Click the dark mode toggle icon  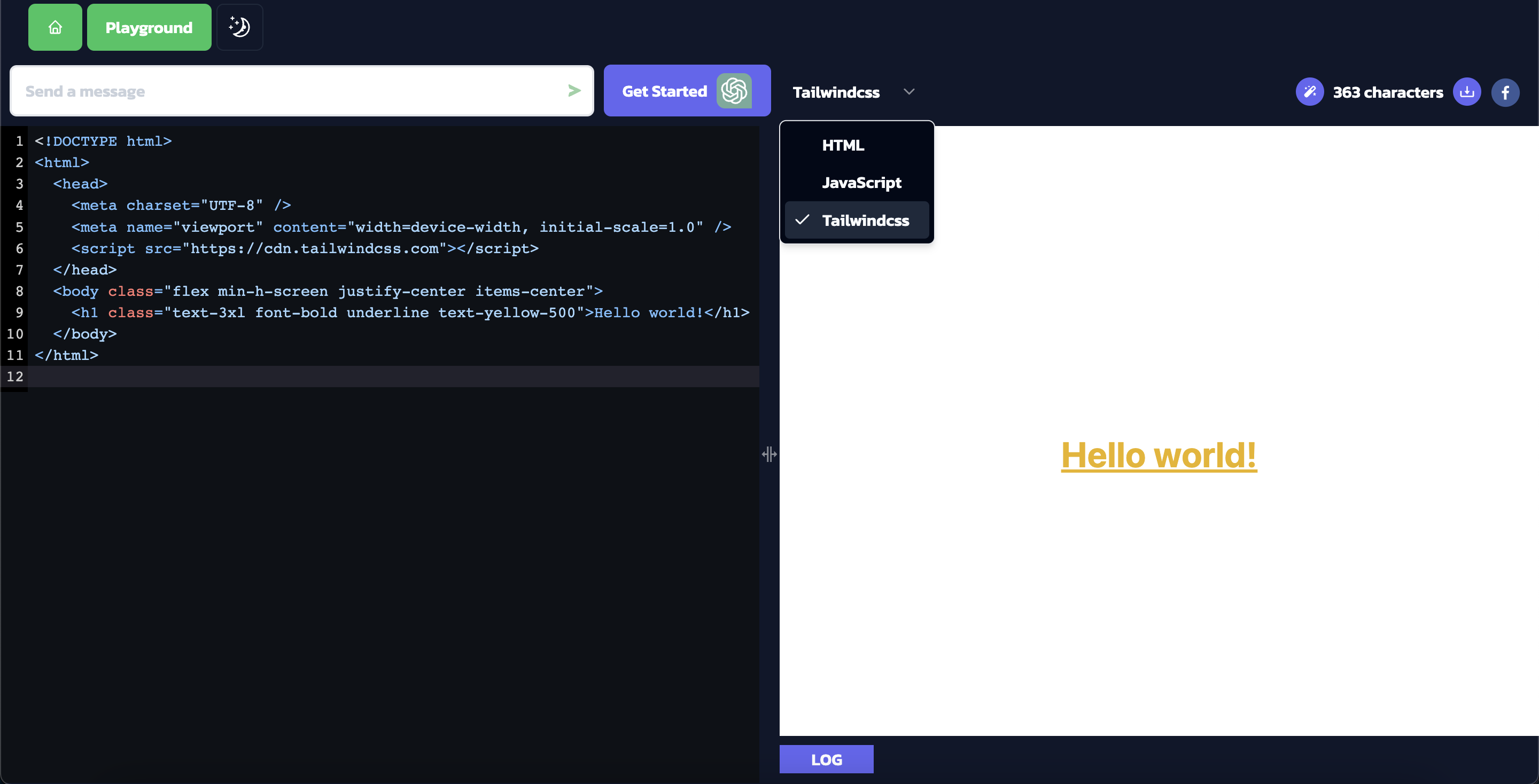pyautogui.click(x=239, y=27)
